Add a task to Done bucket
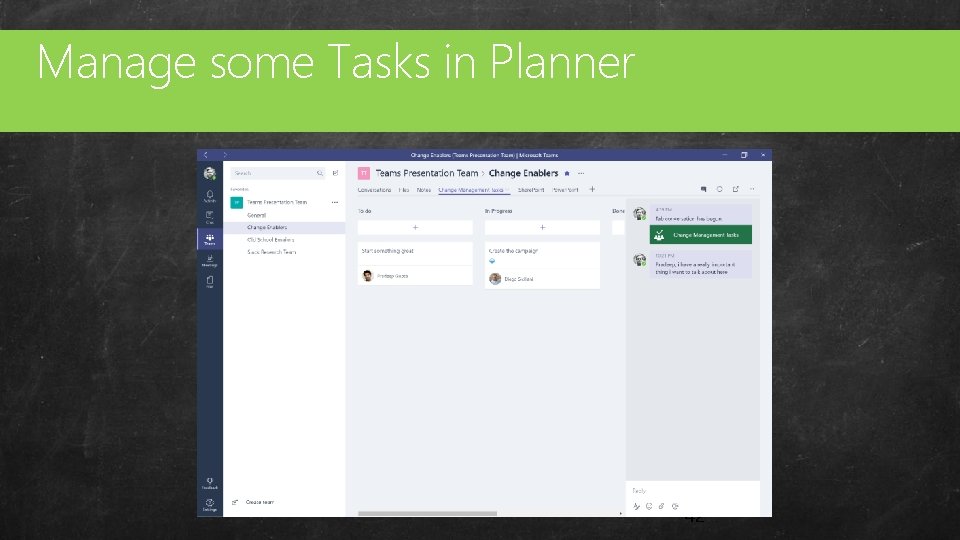The height and width of the screenshot is (540, 960). pyautogui.click(x=618, y=227)
